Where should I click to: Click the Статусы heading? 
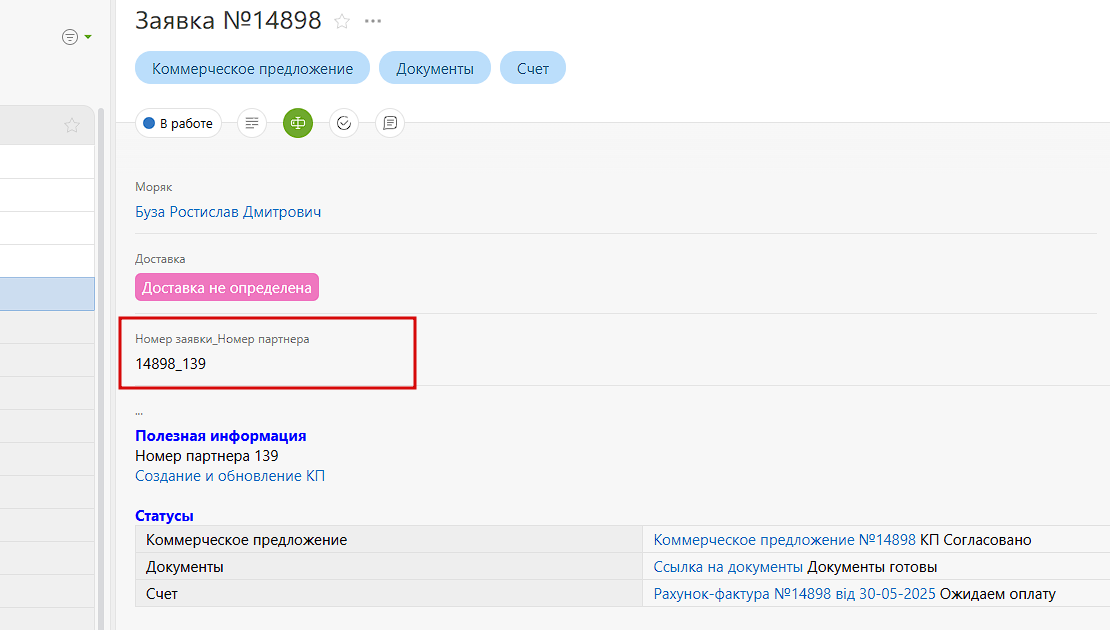point(164,516)
